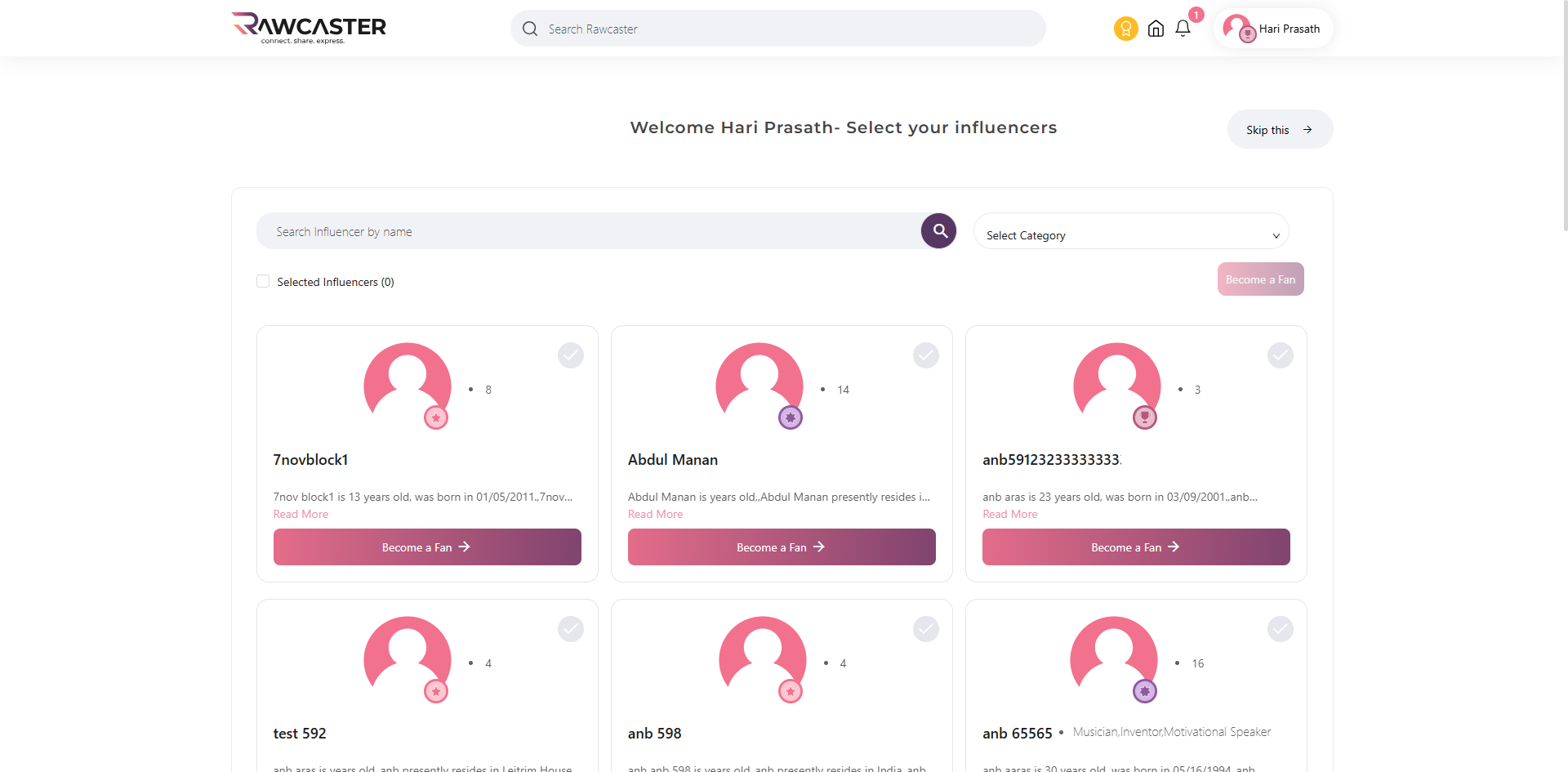1568x772 pixels.
Task: Select the Abdul Manan card checkmark
Action: click(925, 355)
